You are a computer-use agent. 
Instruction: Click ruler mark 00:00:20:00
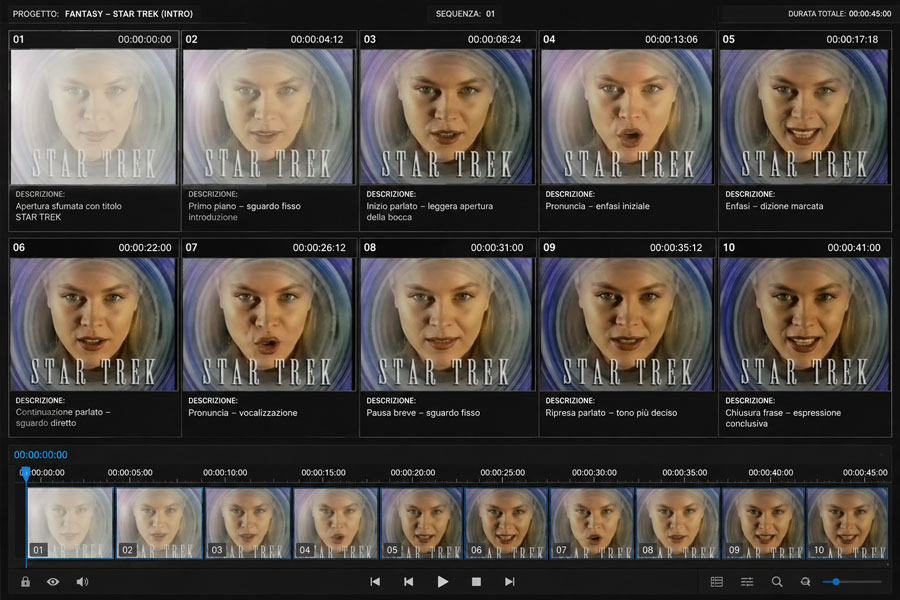[413, 473]
